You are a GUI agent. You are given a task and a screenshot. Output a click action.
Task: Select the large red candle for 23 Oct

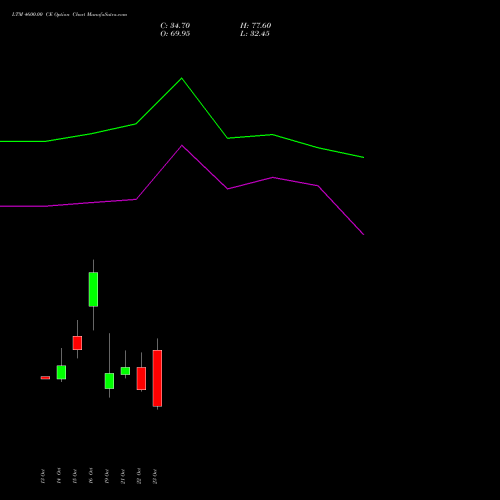(x=157, y=378)
